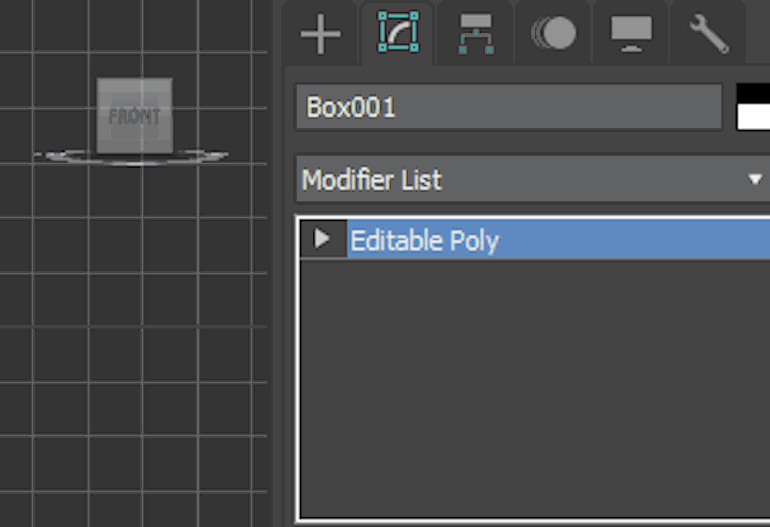The height and width of the screenshot is (527, 770).
Task: Open the Create panel plus tab
Action: click(x=320, y=34)
